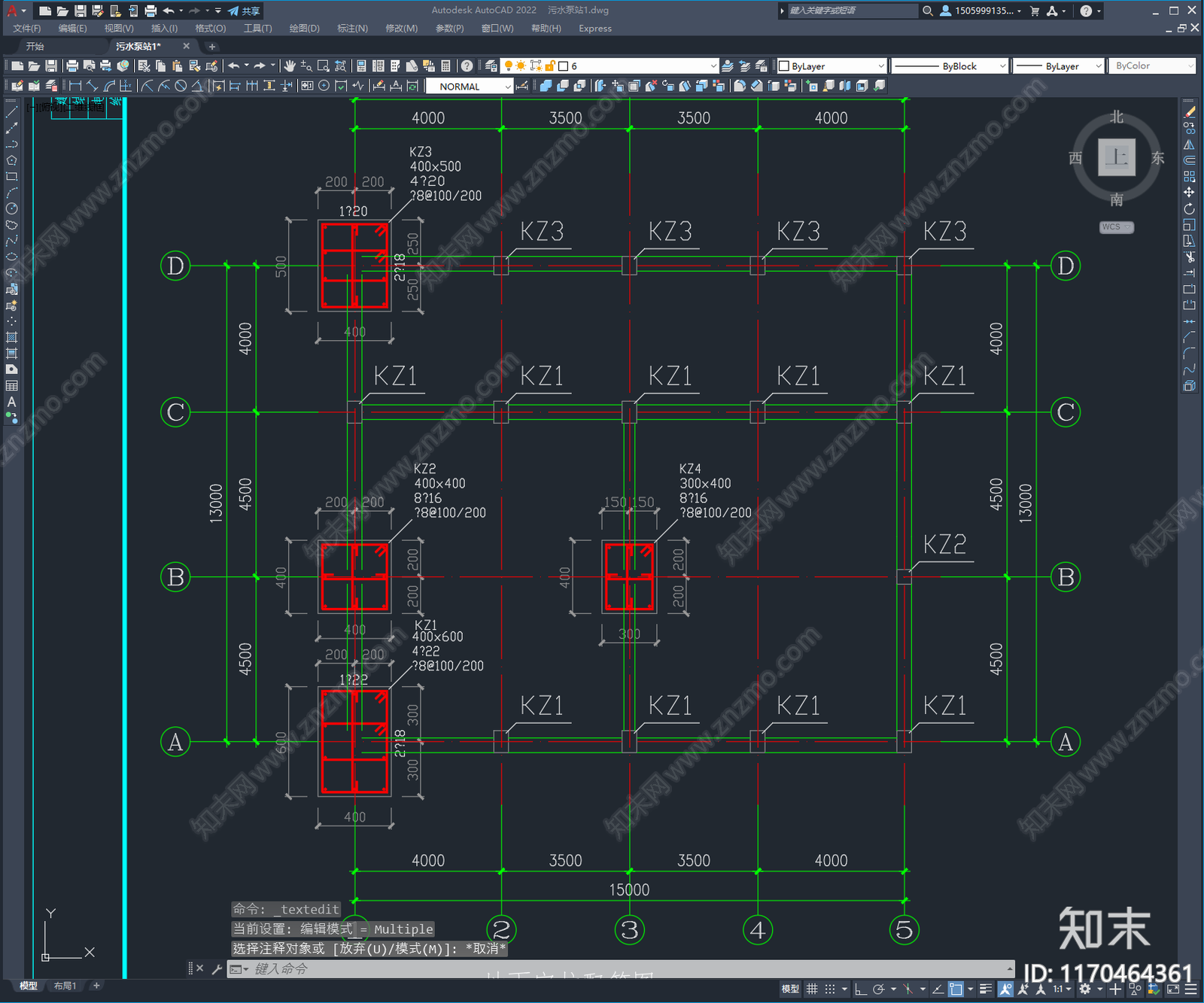Toggle lineweight display in status bar
The image size is (1204, 1003).
[x=986, y=989]
